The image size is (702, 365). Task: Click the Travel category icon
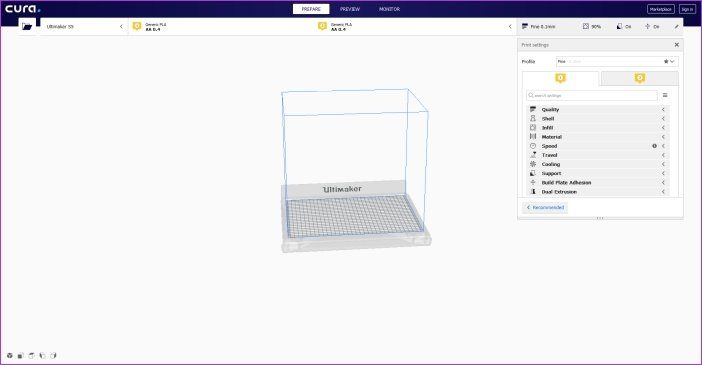[533, 155]
